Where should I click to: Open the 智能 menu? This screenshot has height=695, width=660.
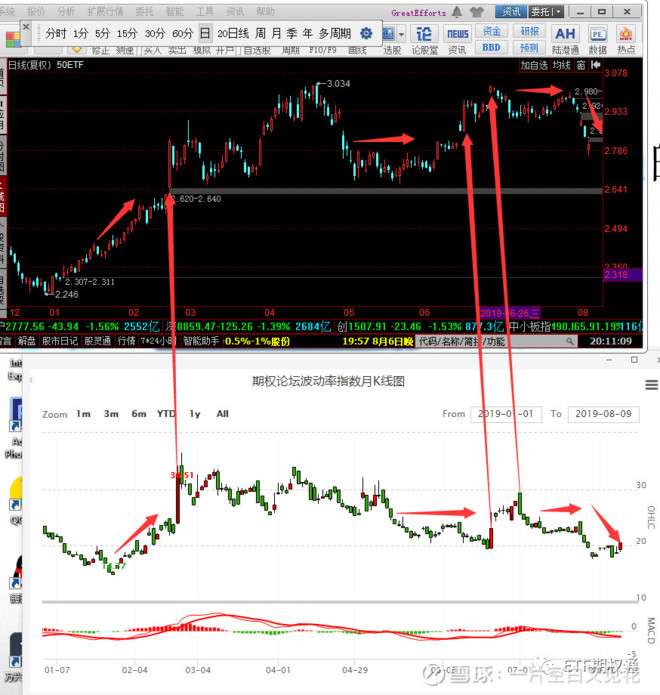tap(175, 11)
